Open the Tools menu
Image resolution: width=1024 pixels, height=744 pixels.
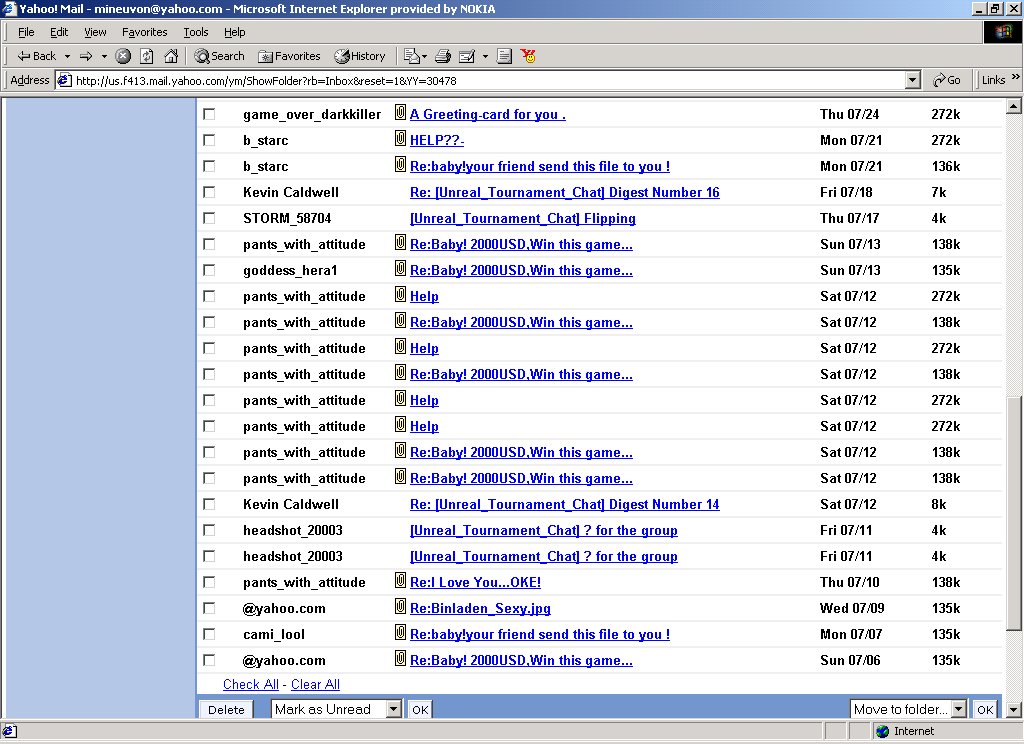[x=195, y=32]
